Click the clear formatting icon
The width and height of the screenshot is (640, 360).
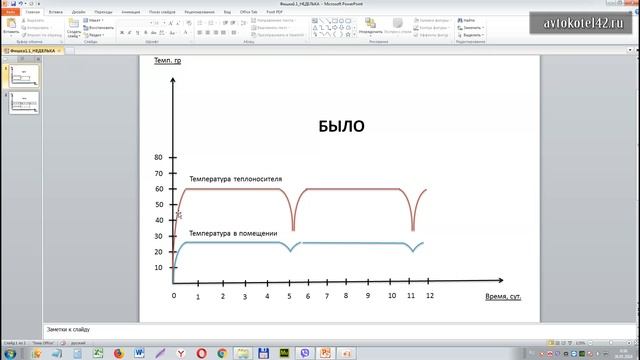click(189, 23)
